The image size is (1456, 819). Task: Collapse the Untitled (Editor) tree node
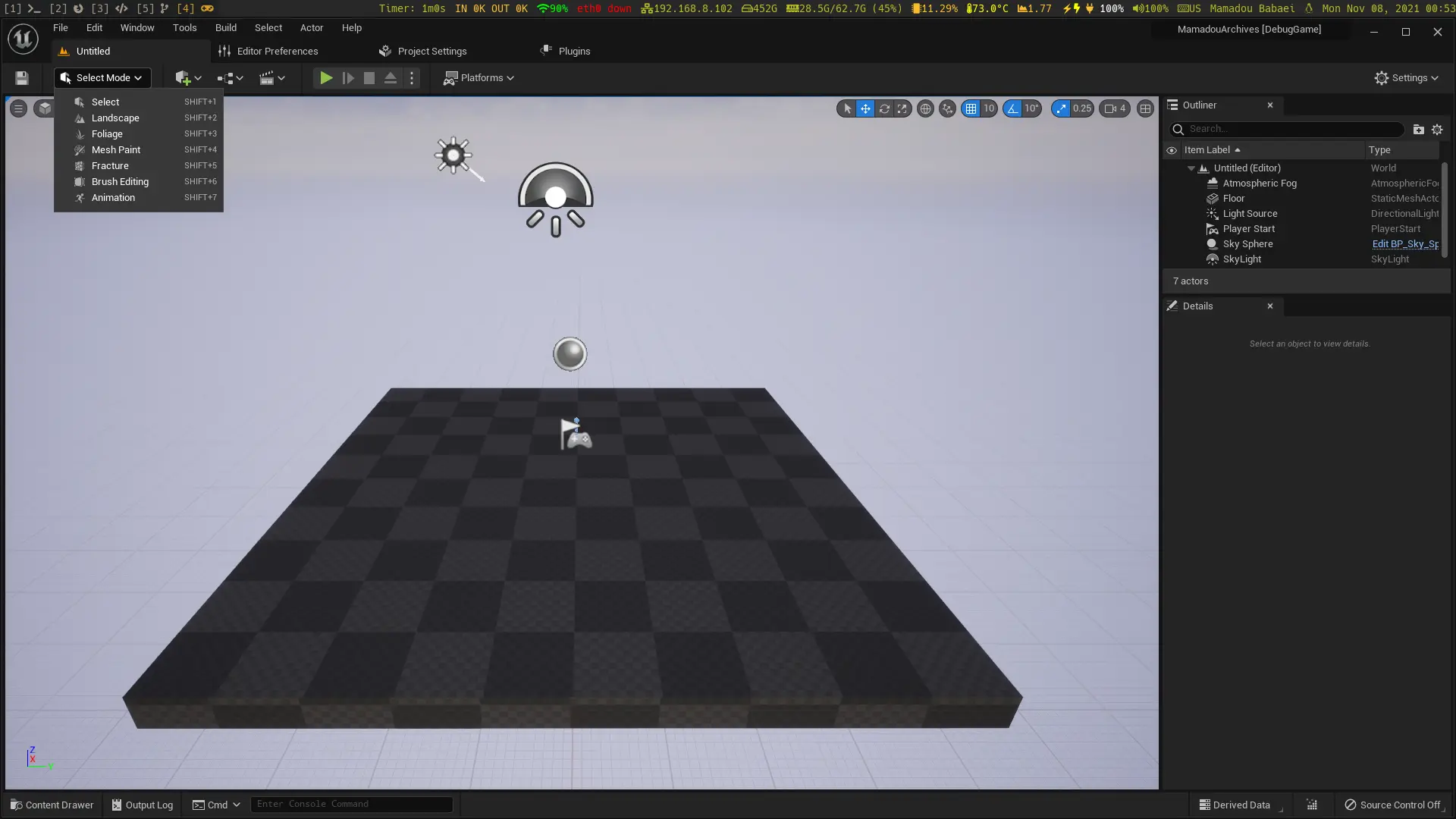coord(1191,168)
